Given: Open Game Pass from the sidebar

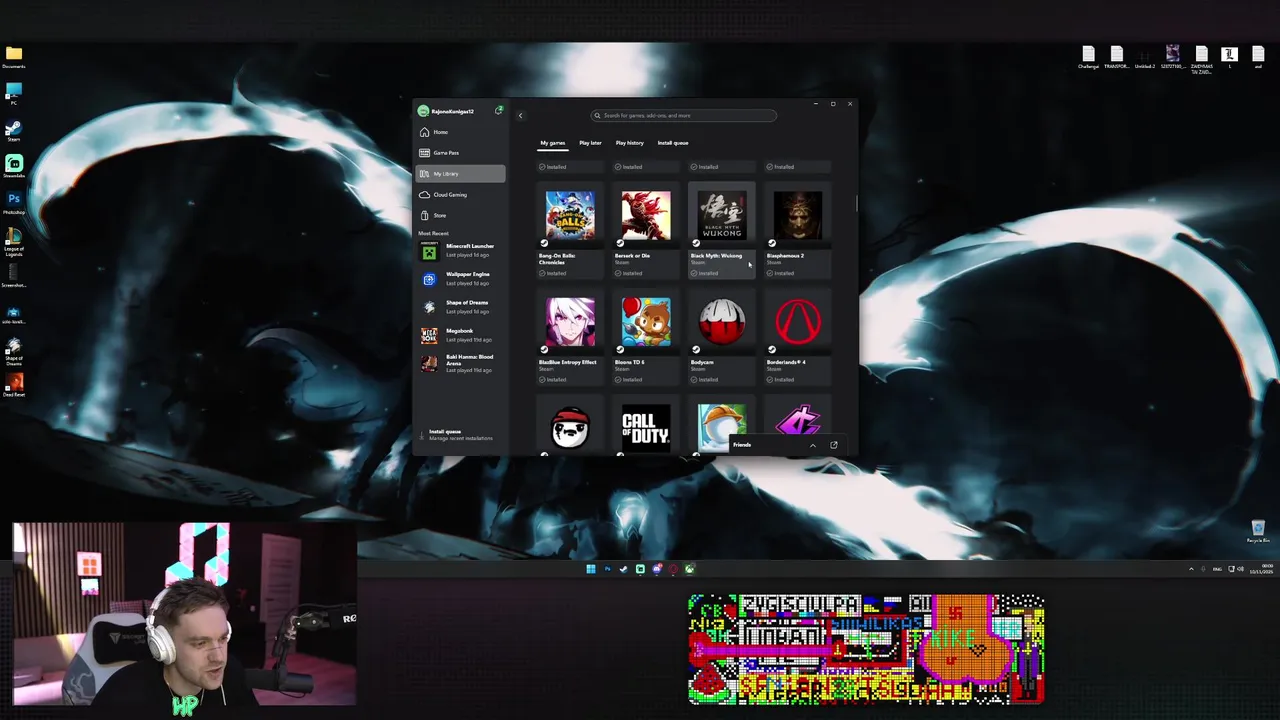Looking at the screenshot, I should [x=460, y=153].
